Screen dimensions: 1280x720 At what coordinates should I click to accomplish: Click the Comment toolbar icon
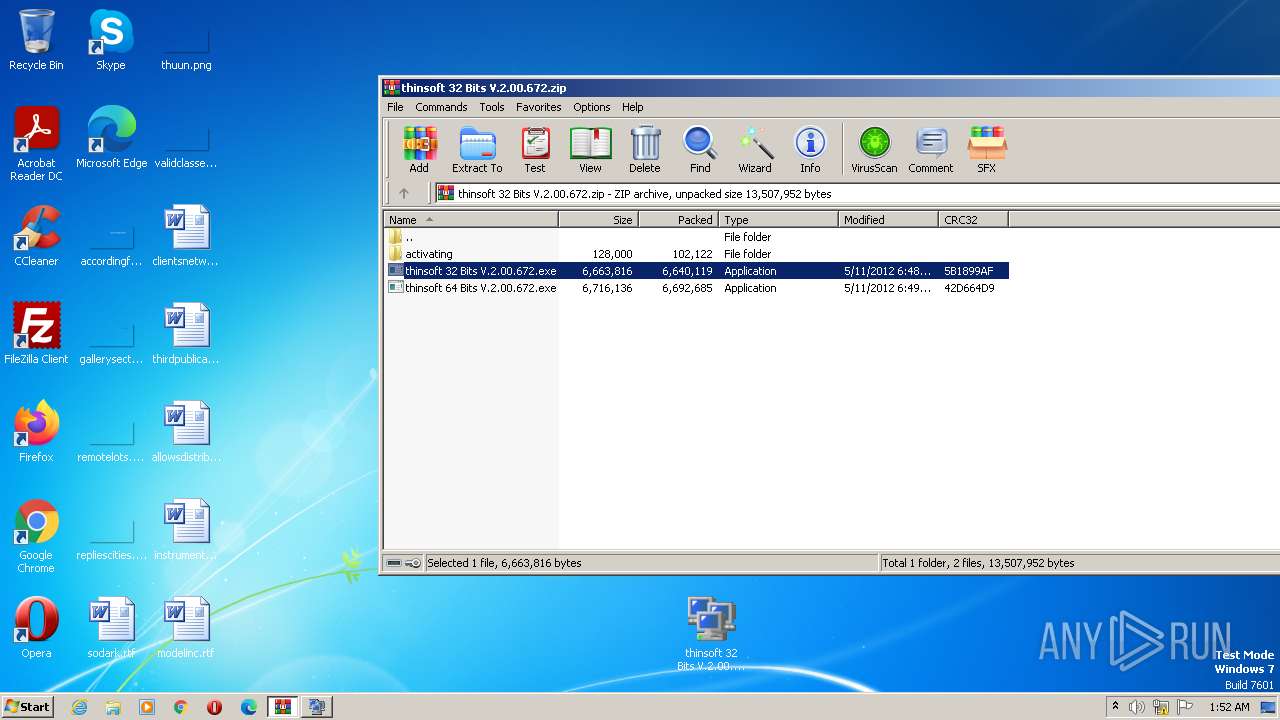coord(931,150)
